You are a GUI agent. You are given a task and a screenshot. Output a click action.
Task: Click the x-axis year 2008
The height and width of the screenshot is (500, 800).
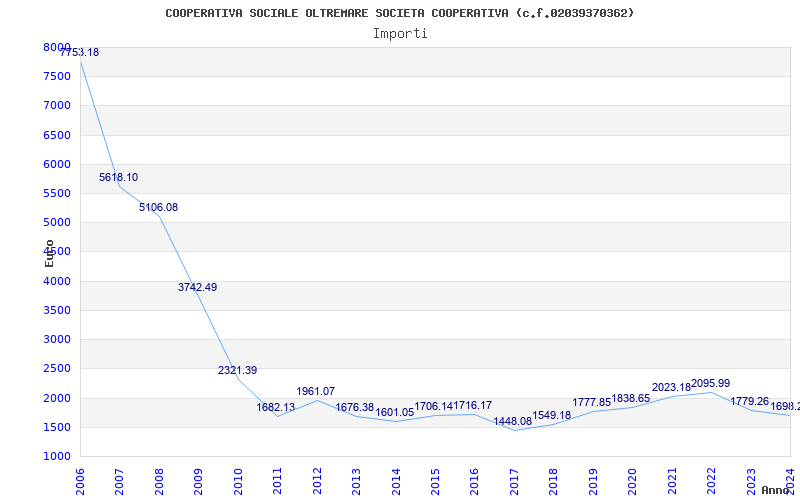click(159, 482)
